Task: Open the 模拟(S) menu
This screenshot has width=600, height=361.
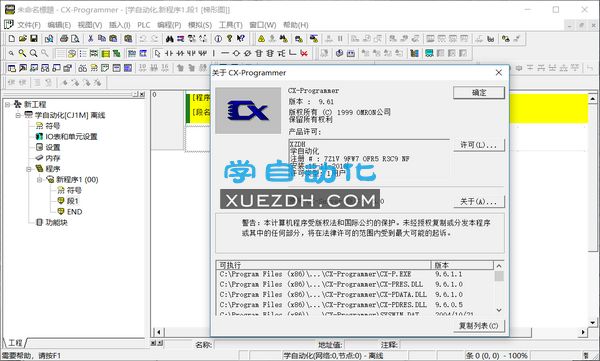Action: (200, 25)
